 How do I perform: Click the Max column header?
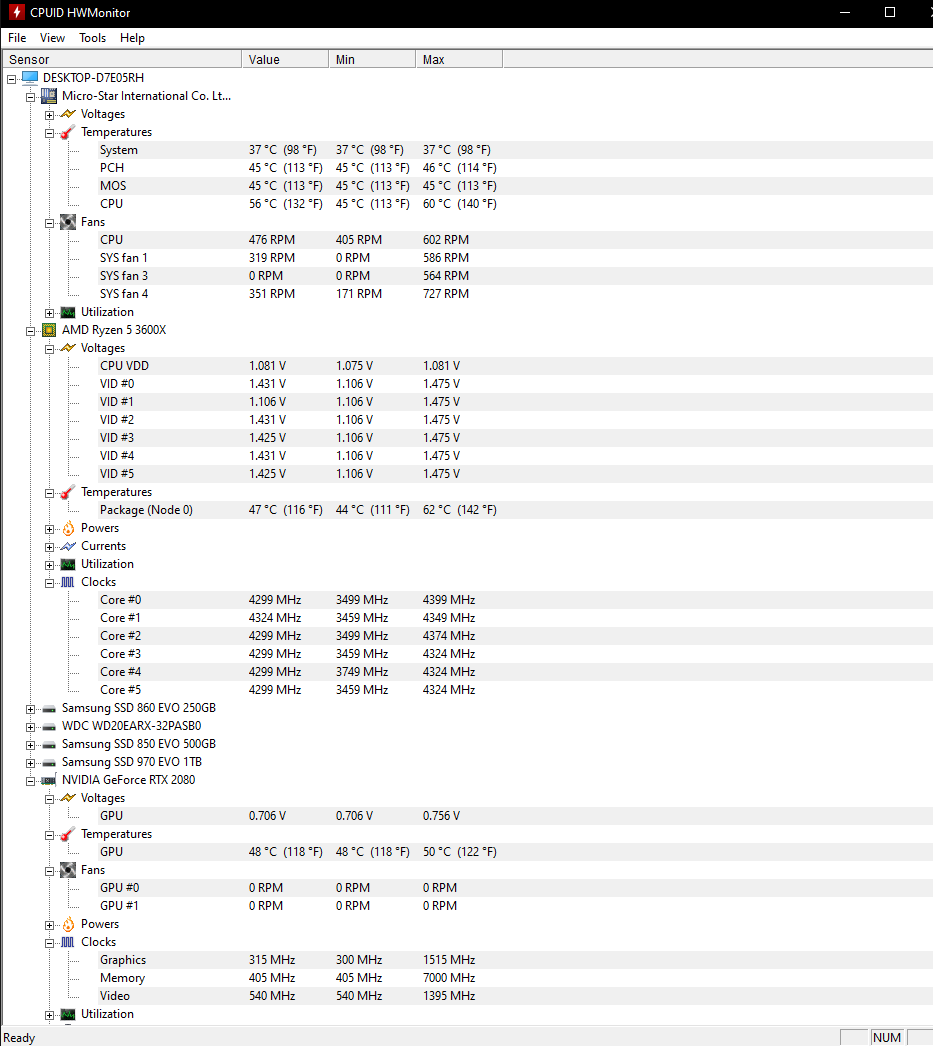click(x=459, y=59)
